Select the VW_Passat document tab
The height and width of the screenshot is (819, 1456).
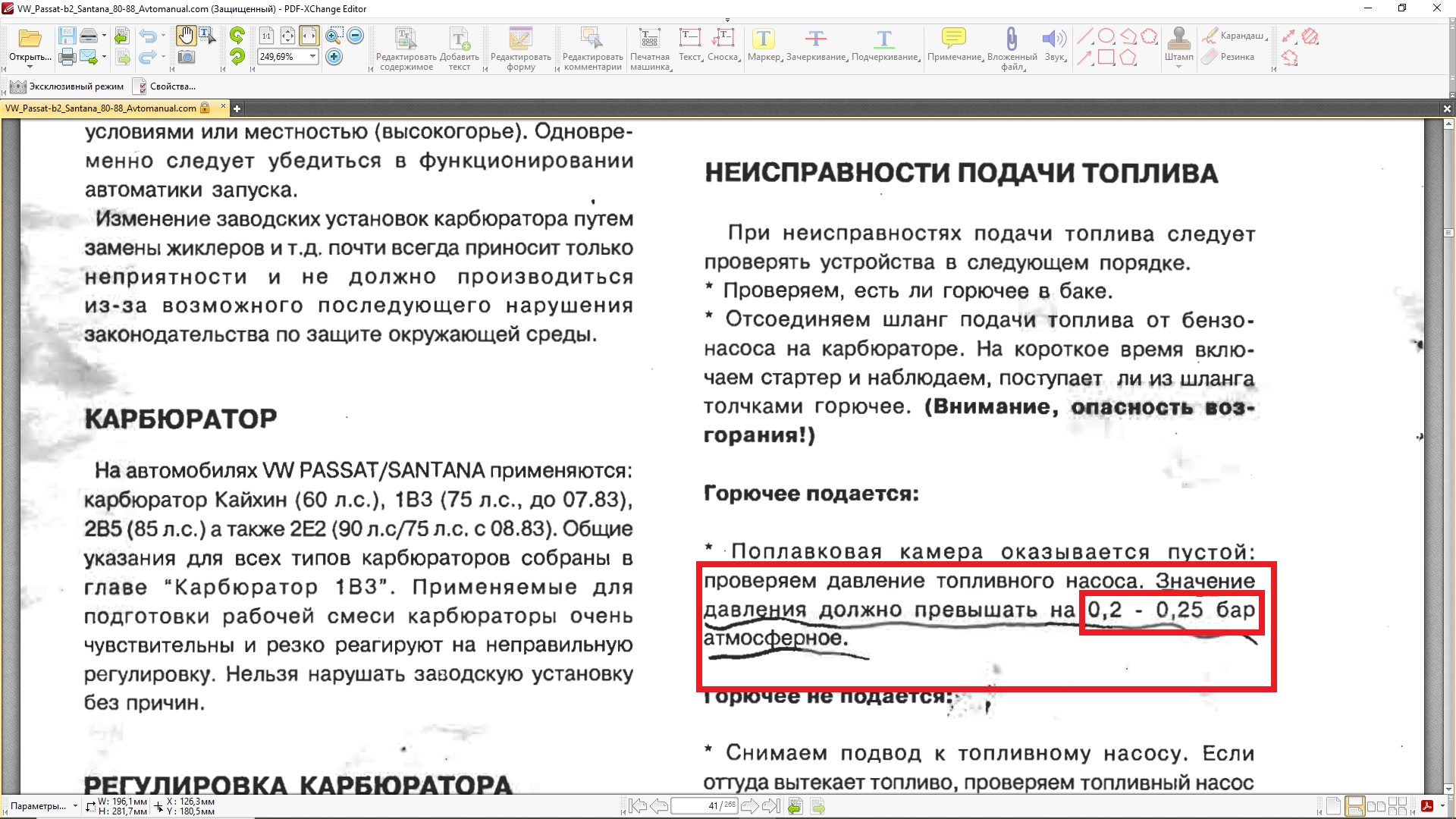101,108
